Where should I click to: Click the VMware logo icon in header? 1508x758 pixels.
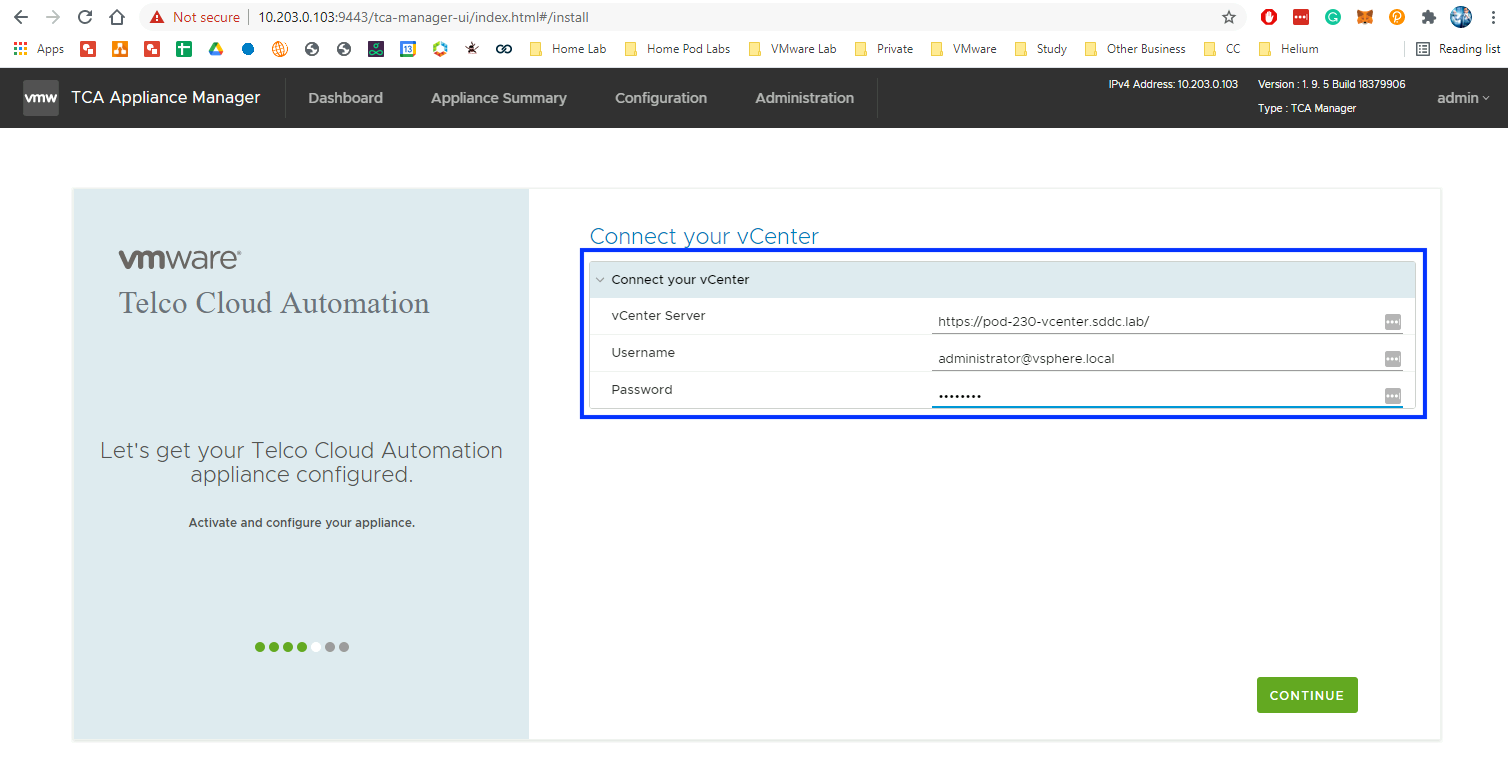(x=40, y=98)
